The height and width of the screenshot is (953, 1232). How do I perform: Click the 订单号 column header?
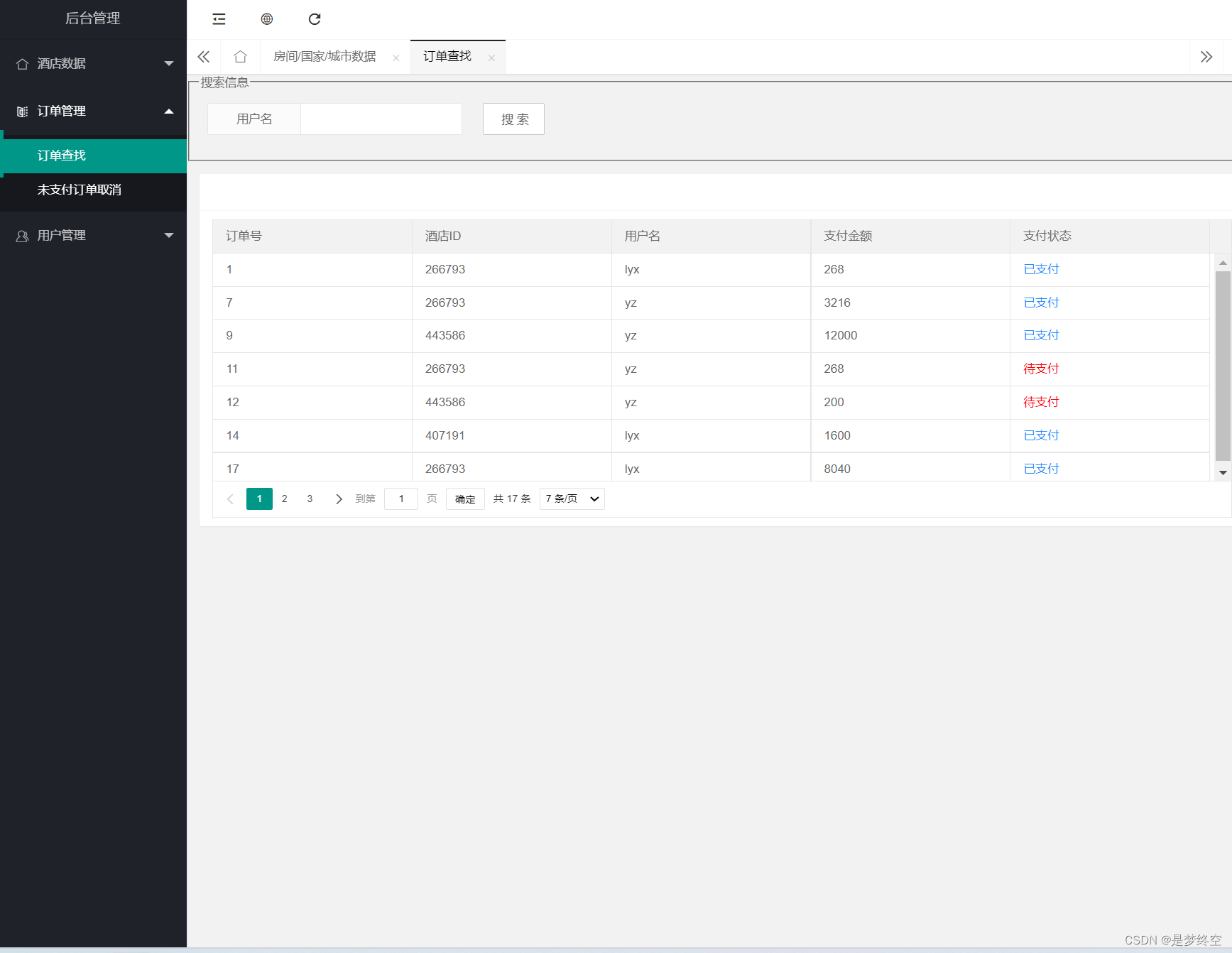pos(312,236)
